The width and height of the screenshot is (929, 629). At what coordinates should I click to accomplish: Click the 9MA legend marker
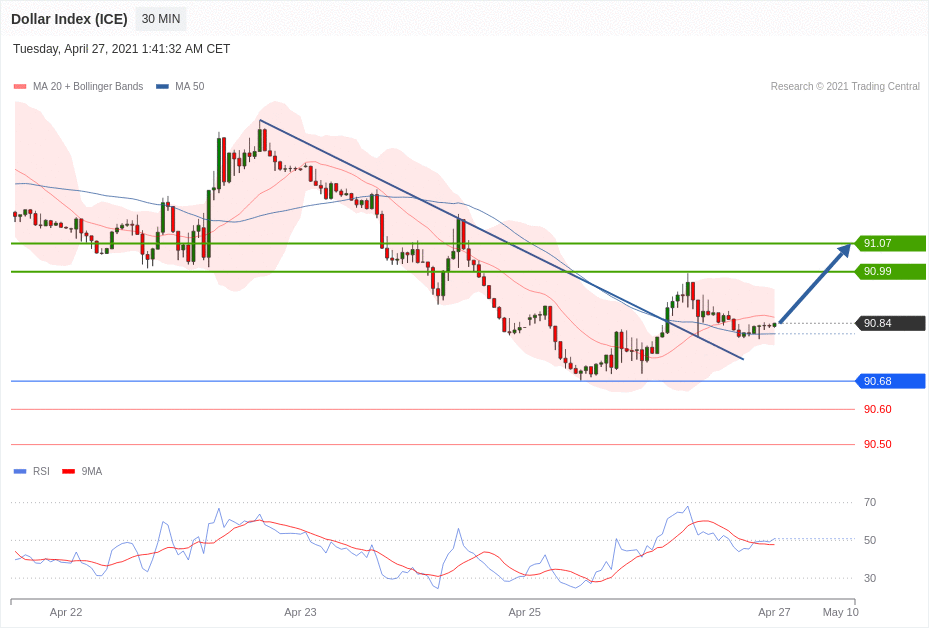coord(68,471)
